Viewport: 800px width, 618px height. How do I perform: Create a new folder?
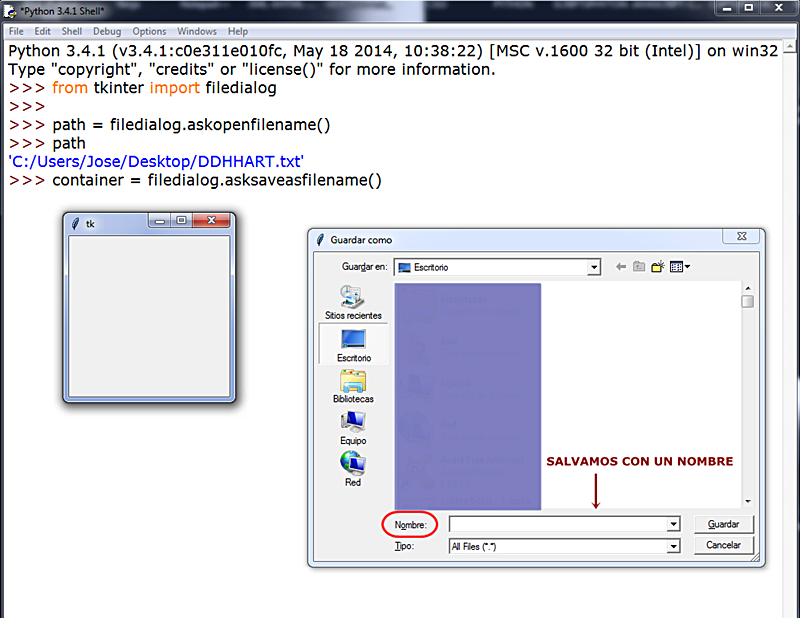point(657,267)
